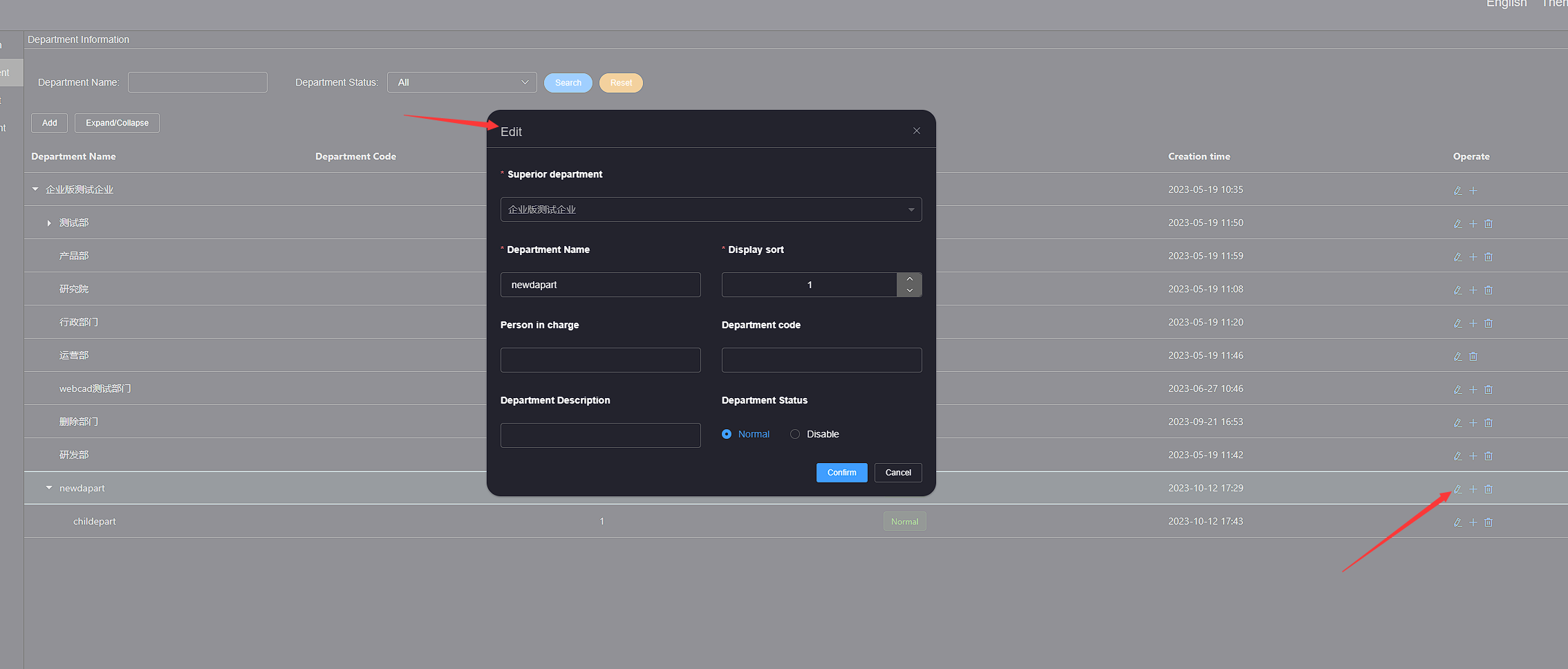Add a sub-department under 企业版测试企业 via plus icon
The height and width of the screenshot is (669, 1568).
pos(1473,191)
